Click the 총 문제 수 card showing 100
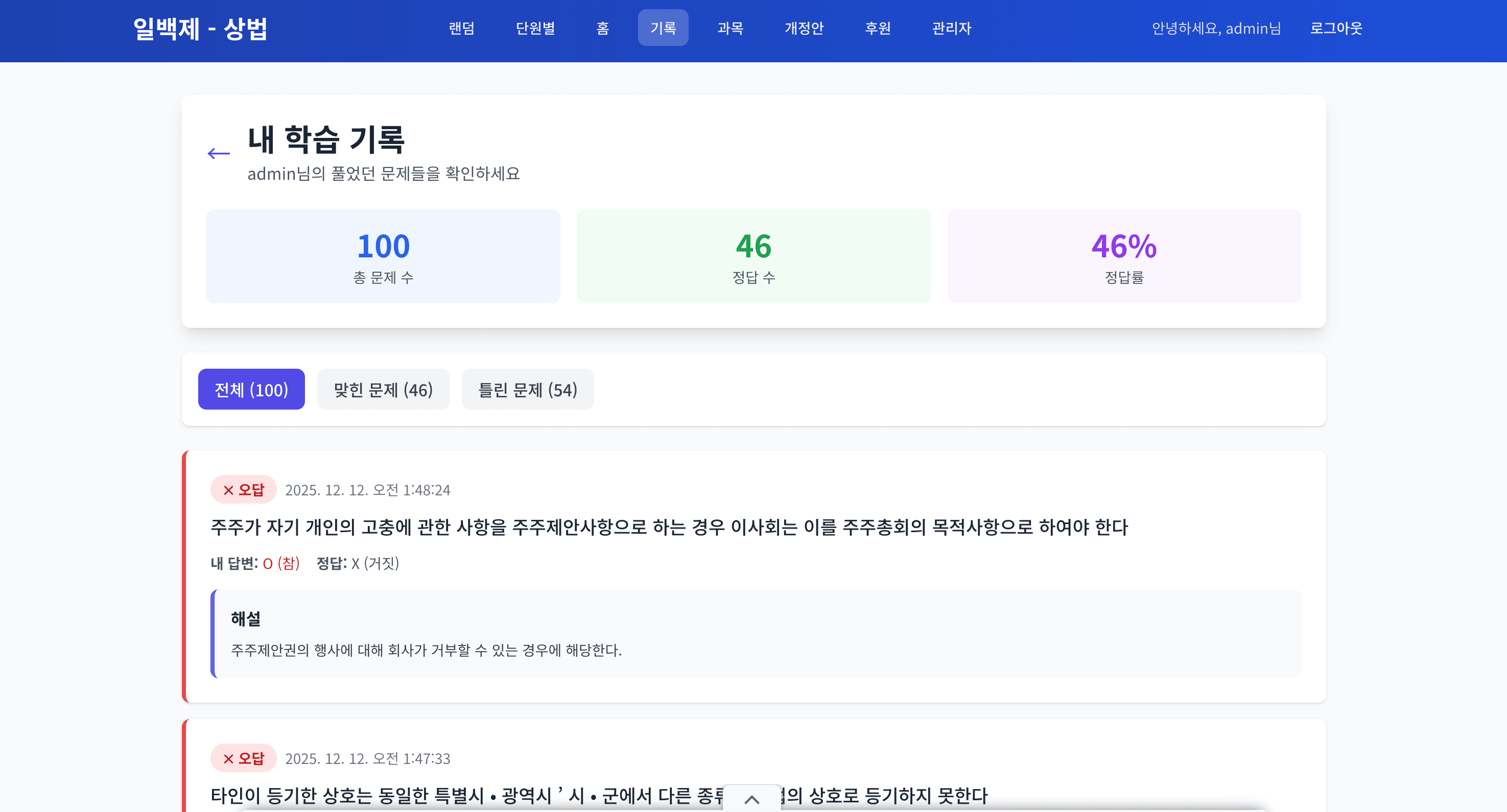Image resolution: width=1507 pixels, height=812 pixels. tap(383, 256)
